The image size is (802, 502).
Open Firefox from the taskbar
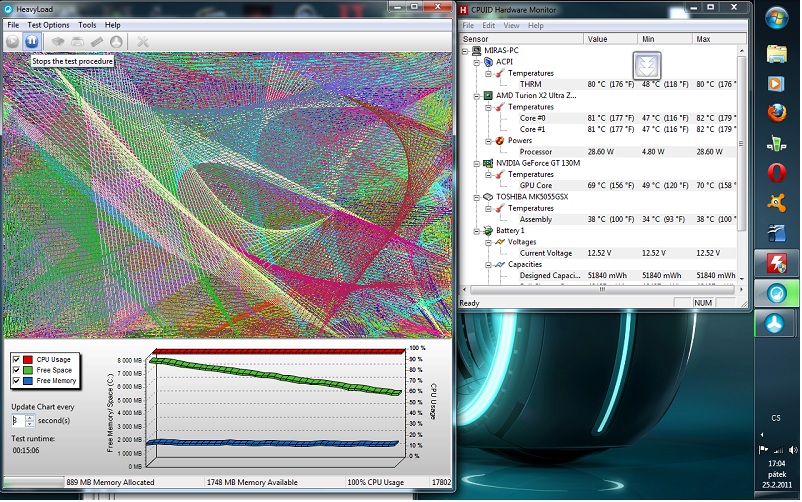[x=776, y=112]
